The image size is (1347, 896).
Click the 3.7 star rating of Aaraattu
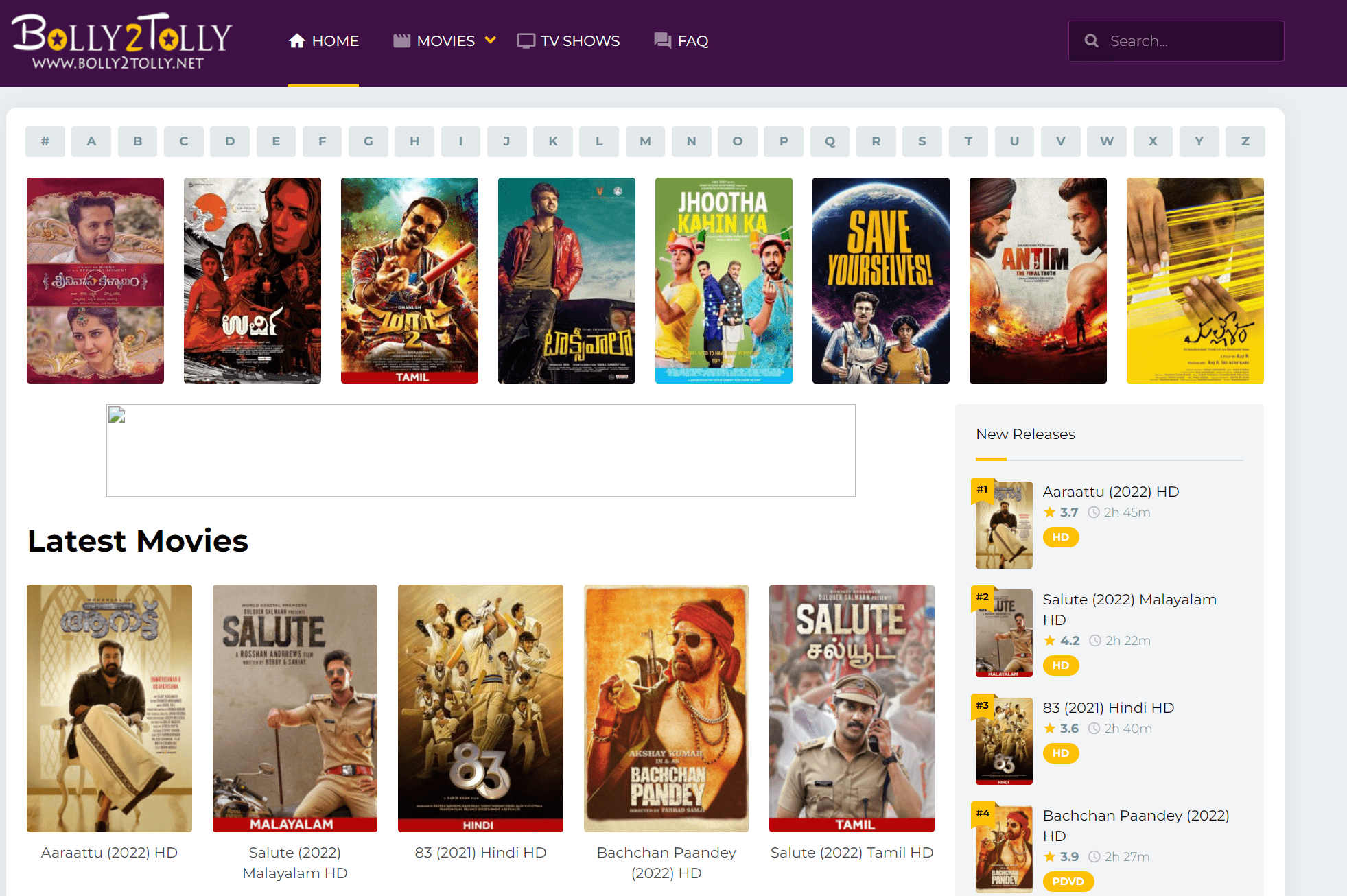1061,512
